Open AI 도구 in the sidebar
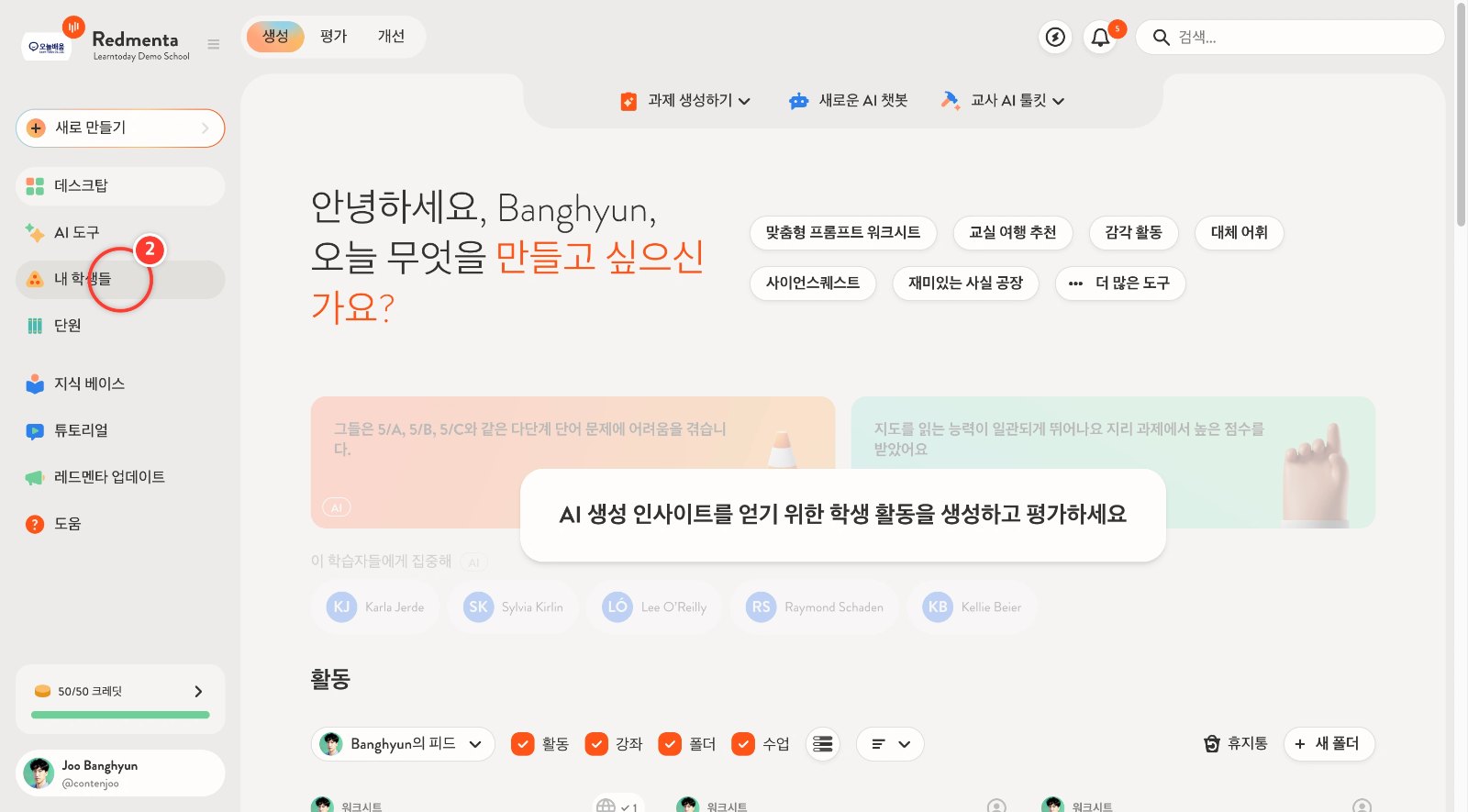Viewport: 1468px width, 812px height. (x=120, y=233)
